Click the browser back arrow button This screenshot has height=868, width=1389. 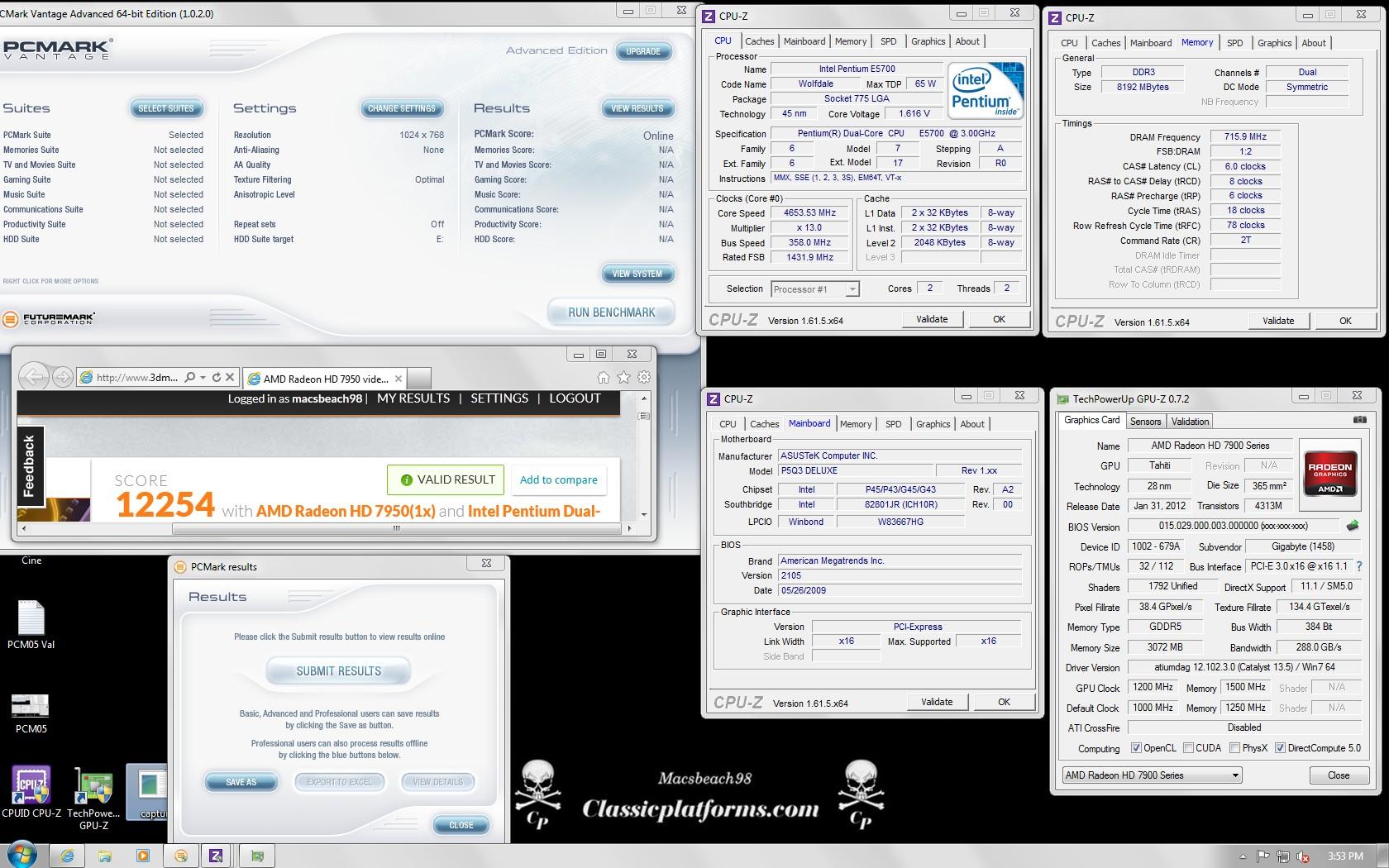coord(33,377)
